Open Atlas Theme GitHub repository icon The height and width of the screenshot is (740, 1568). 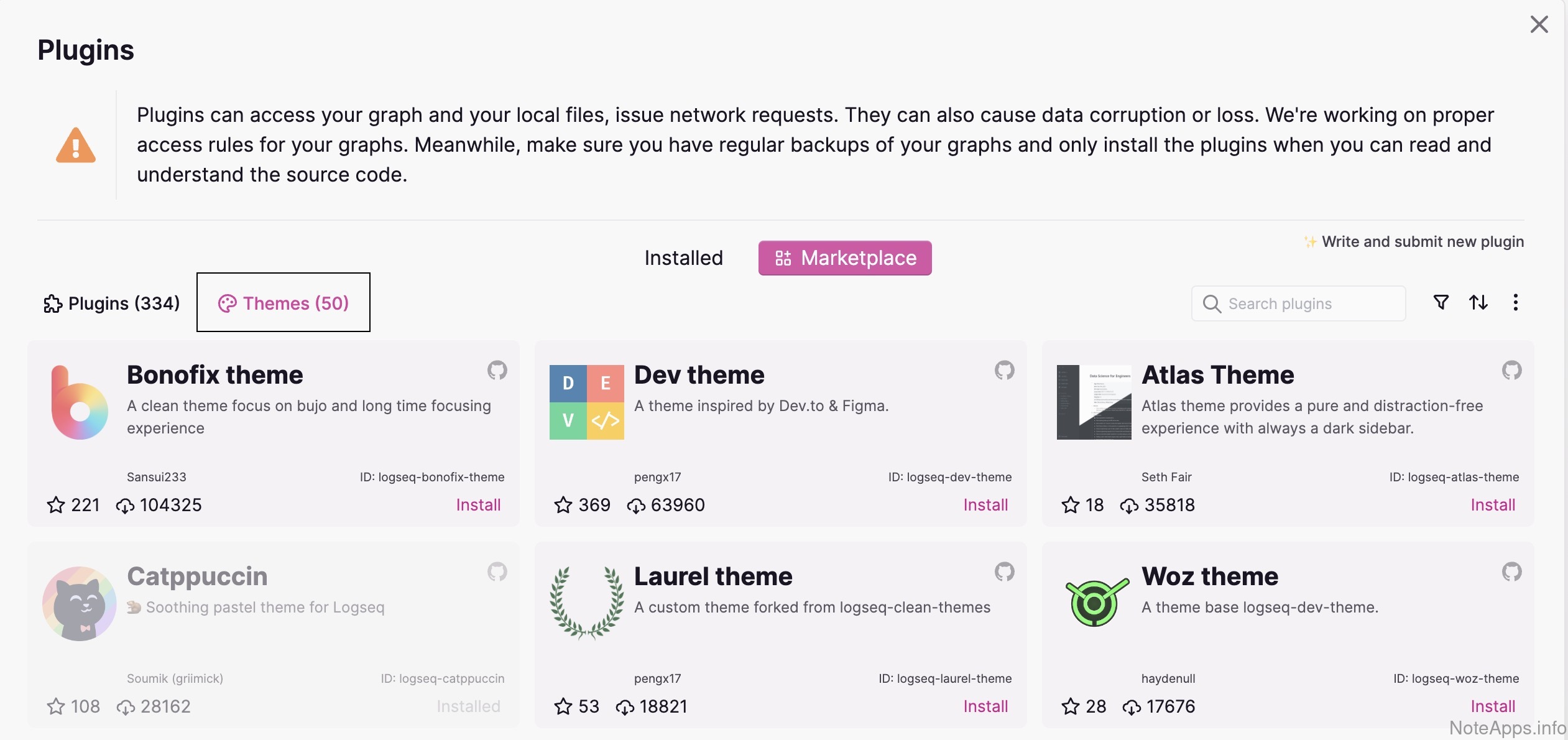pos(1511,371)
